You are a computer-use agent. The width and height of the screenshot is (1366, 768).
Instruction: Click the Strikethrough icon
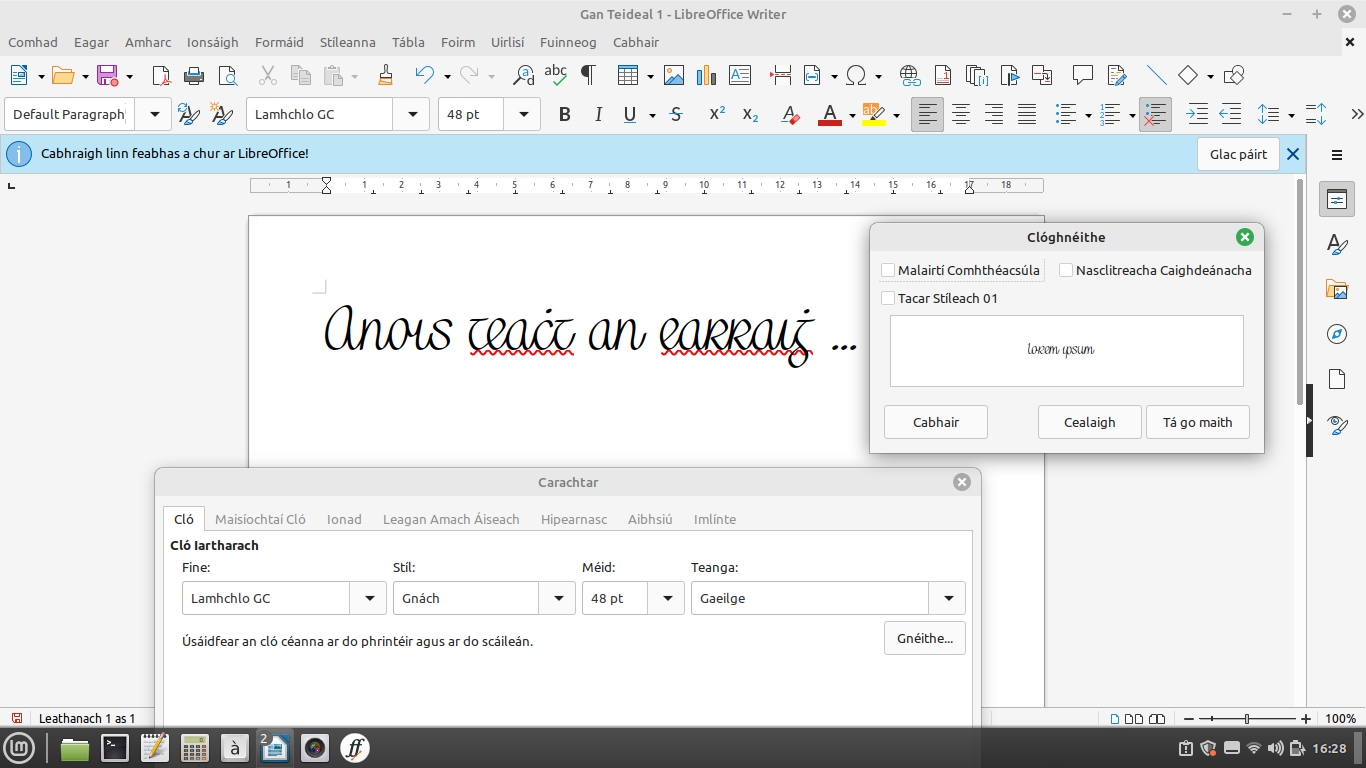coord(676,115)
